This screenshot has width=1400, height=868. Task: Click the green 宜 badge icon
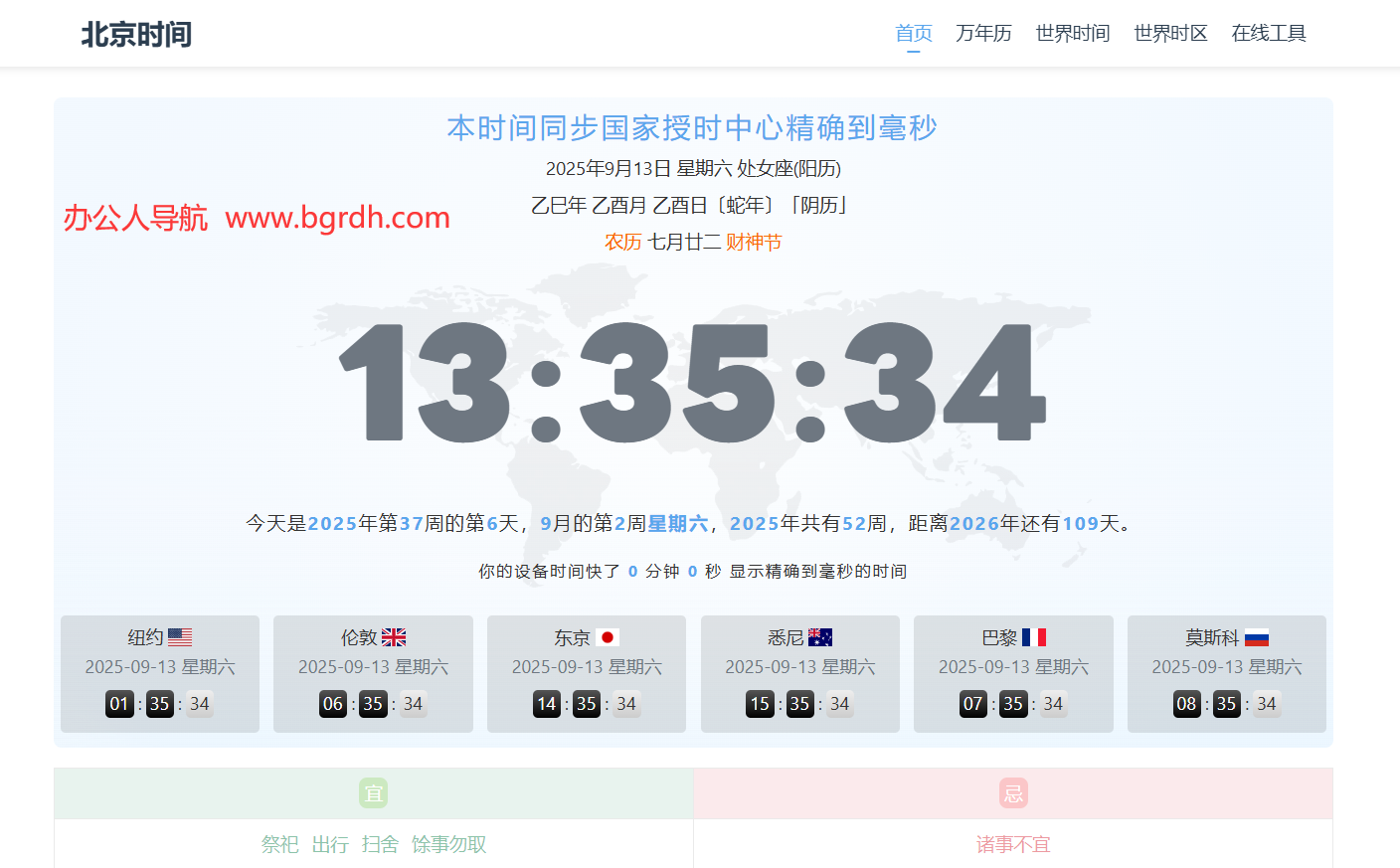tap(374, 793)
